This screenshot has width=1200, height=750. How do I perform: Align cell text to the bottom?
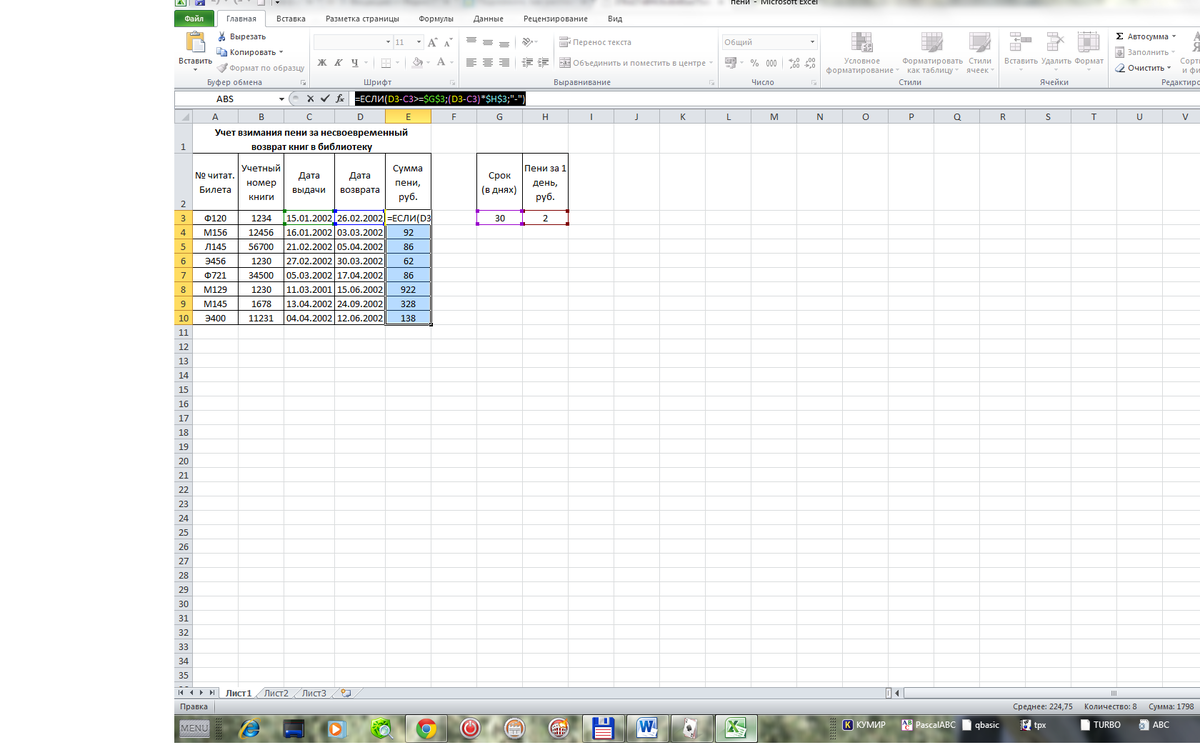point(505,42)
